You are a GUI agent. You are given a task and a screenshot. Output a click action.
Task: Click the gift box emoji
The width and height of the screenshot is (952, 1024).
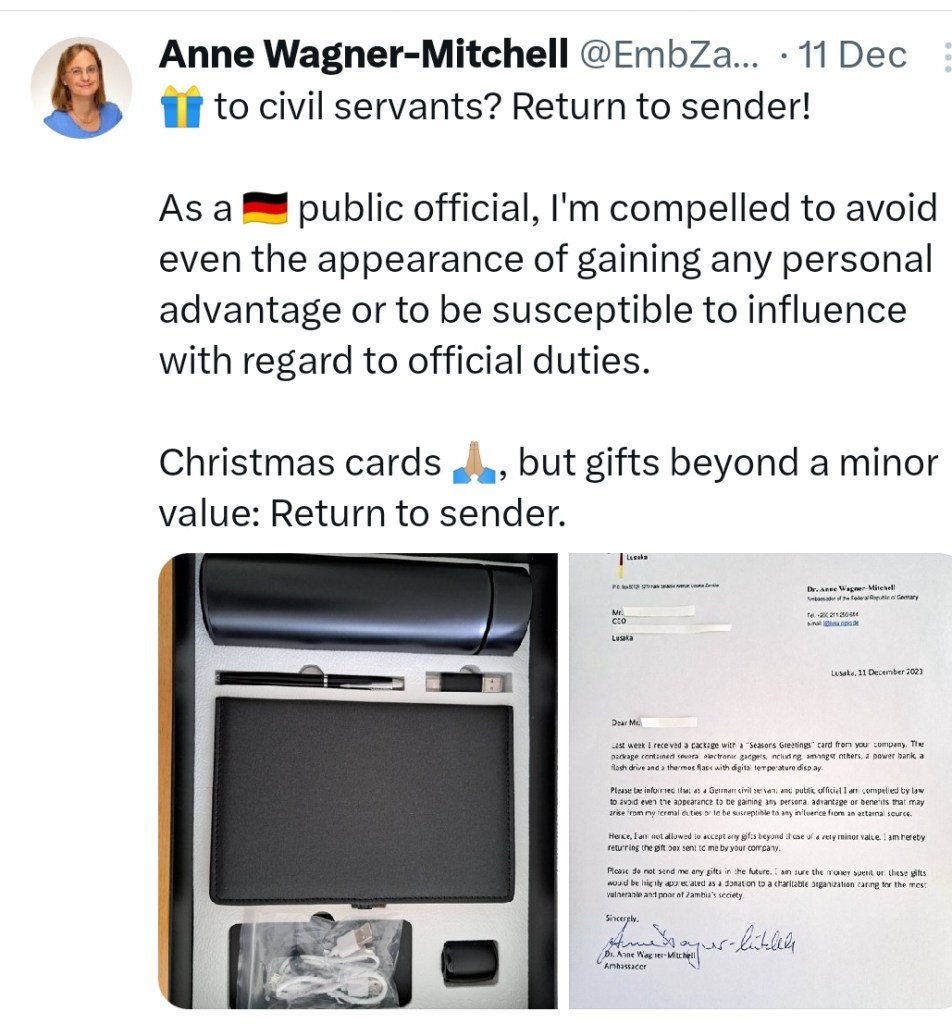181,107
